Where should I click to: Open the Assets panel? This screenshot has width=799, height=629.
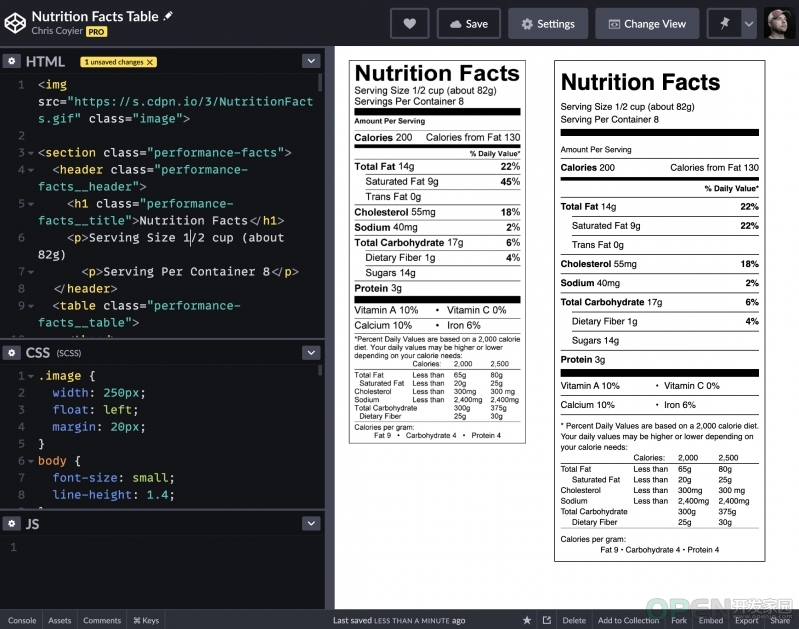coord(60,620)
